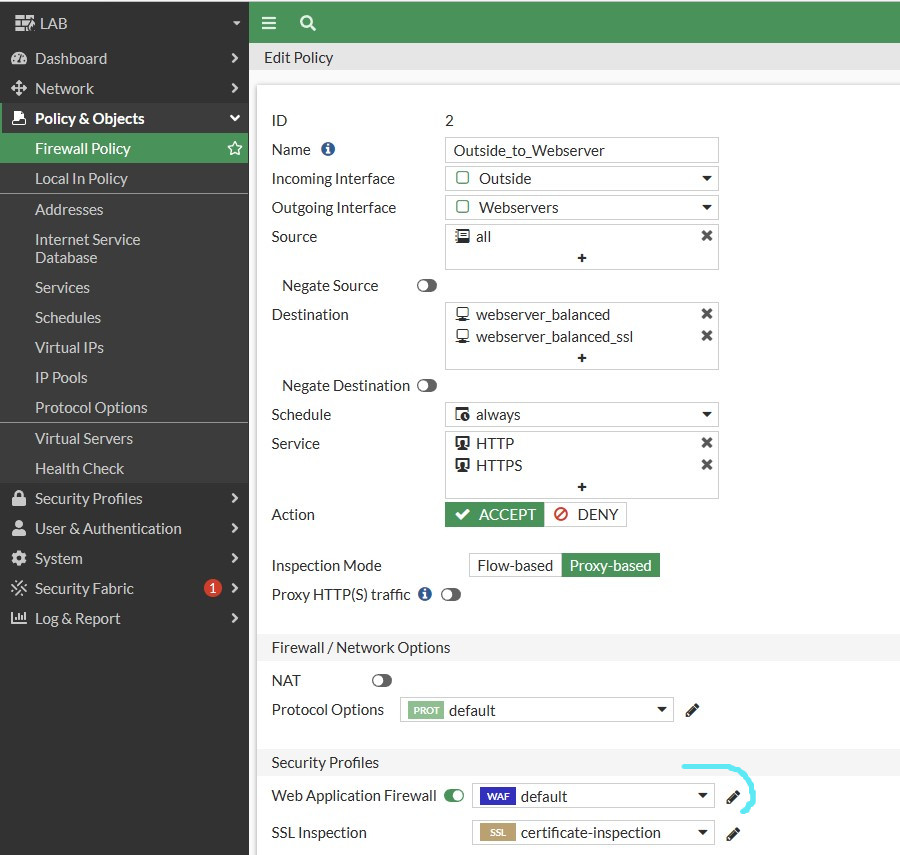
Task: Set the action to ACCEPT
Action: 495,515
